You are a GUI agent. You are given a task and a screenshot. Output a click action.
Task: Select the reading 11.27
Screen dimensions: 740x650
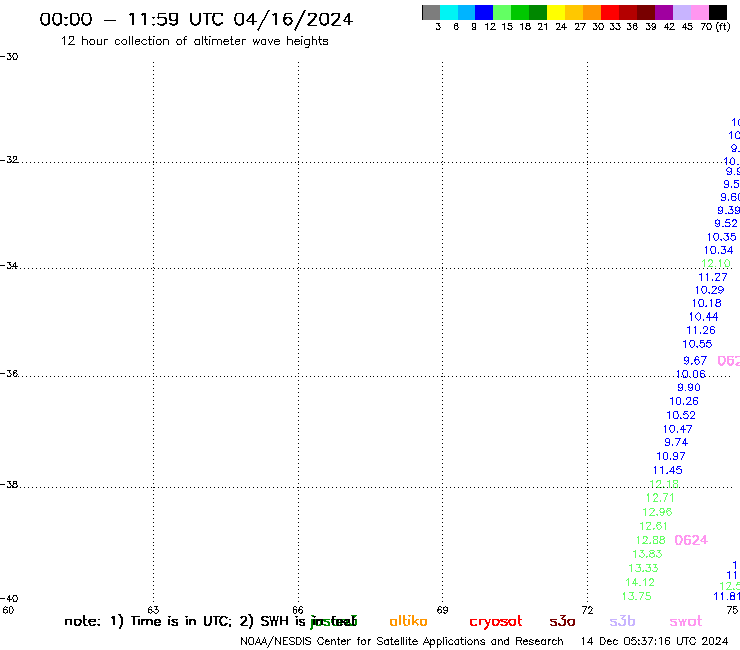[x=713, y=278]
